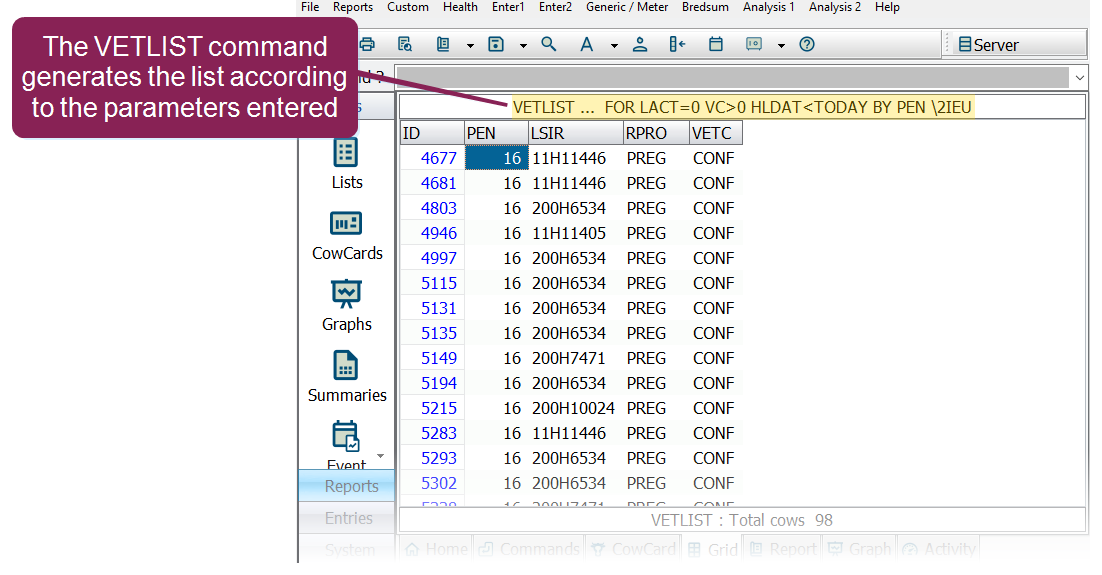
Task: Sort by the ID column header
Action: (432, 133)
